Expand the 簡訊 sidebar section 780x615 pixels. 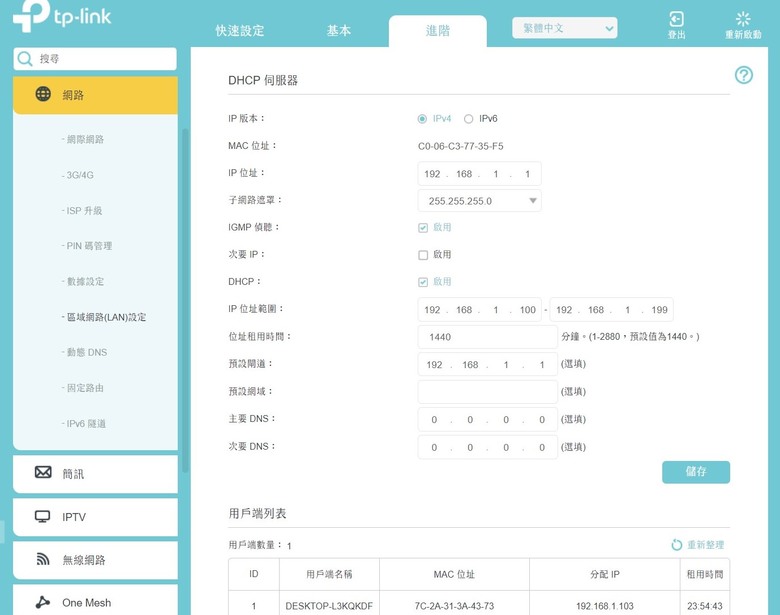(95, 474)
